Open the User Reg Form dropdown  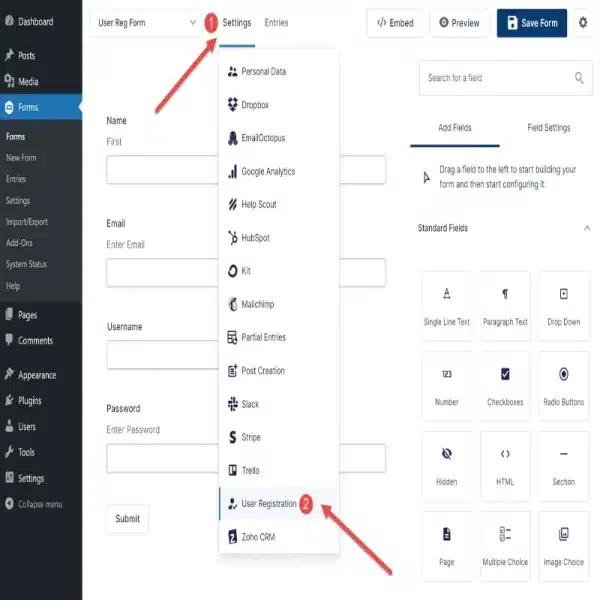146,23
